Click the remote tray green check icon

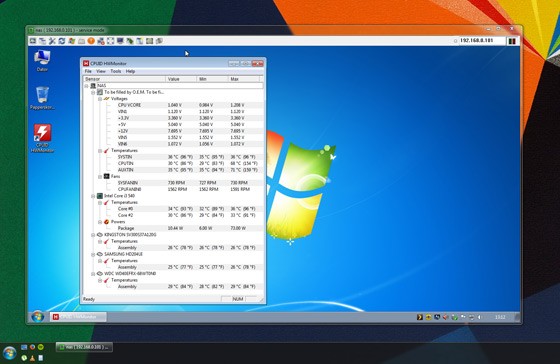pyautogui.click(x=454, y=317)
